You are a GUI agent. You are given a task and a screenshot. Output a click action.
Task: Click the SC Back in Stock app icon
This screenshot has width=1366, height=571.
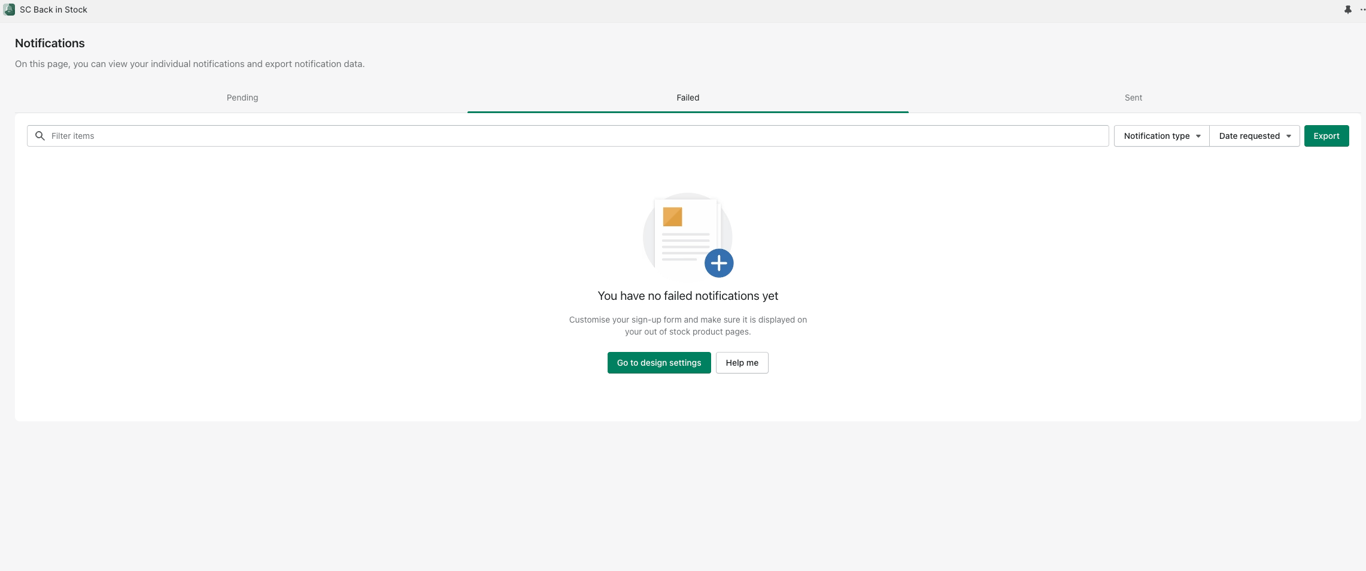click(9, 9)
